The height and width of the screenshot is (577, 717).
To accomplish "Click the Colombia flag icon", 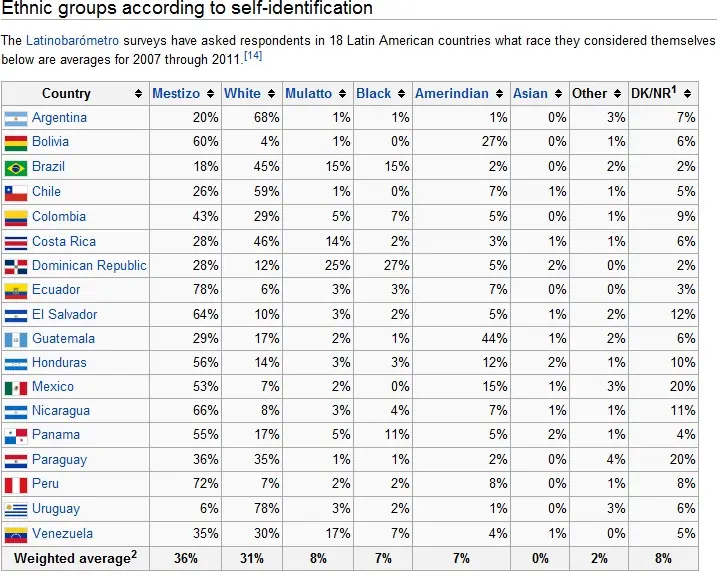I will click(16, 216).
